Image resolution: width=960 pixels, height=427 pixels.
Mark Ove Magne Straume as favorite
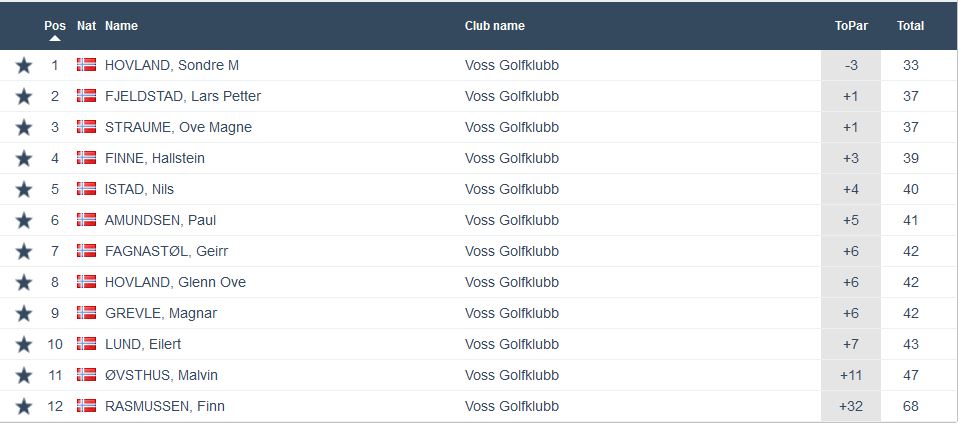pos(24,128)
